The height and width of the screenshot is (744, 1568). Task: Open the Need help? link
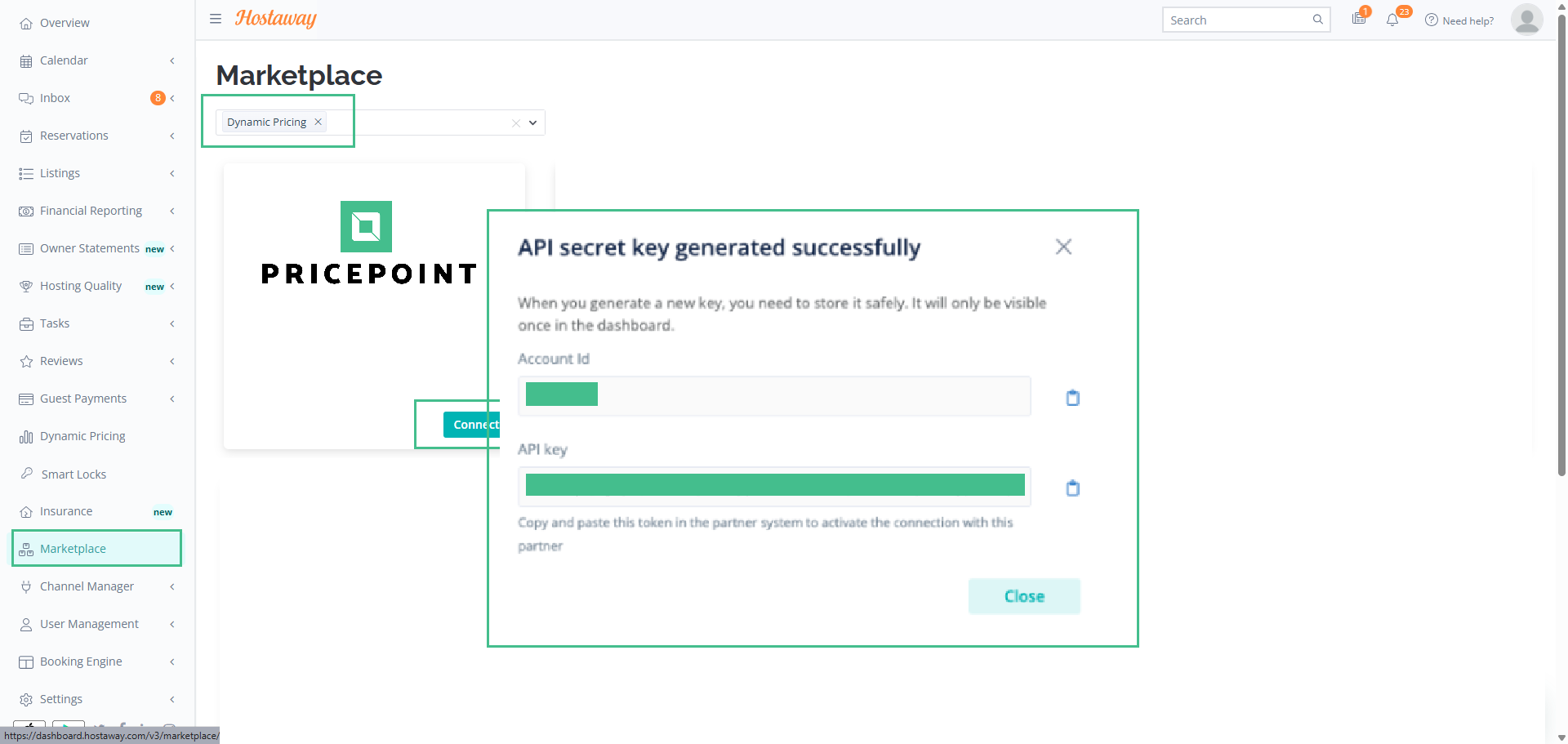click(1459, 20)
